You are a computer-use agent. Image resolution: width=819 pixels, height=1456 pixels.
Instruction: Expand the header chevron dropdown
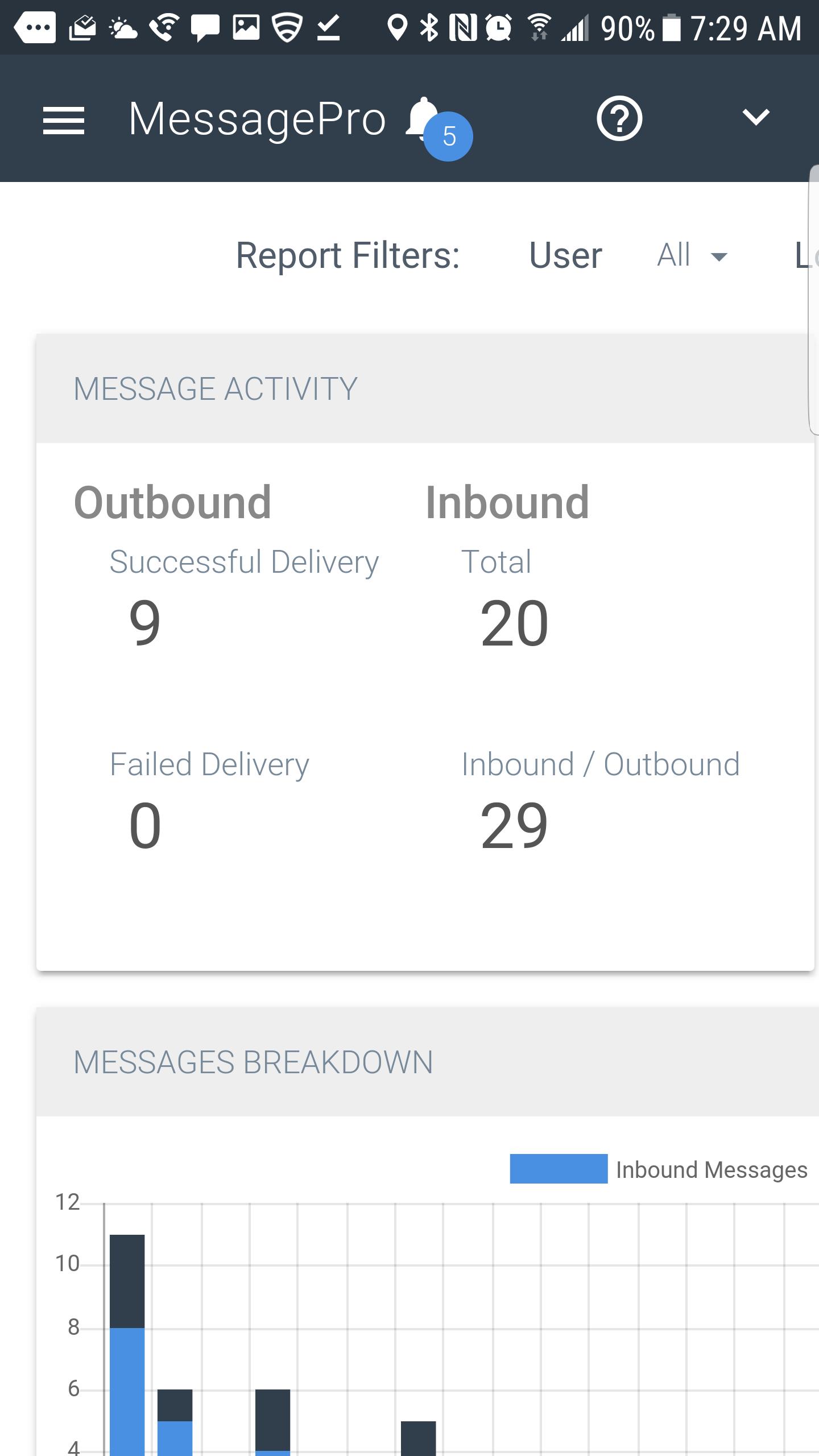point(756,118)
